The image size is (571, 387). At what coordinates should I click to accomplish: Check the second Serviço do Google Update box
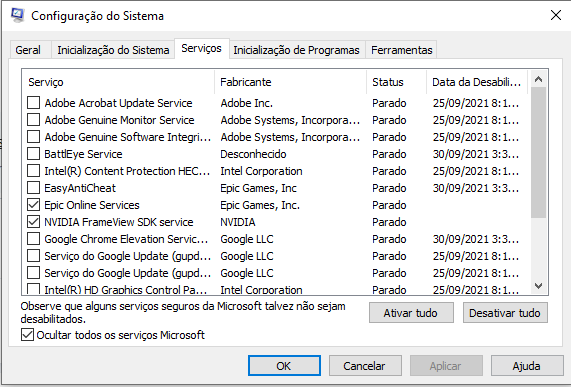(x=34, y=273)
